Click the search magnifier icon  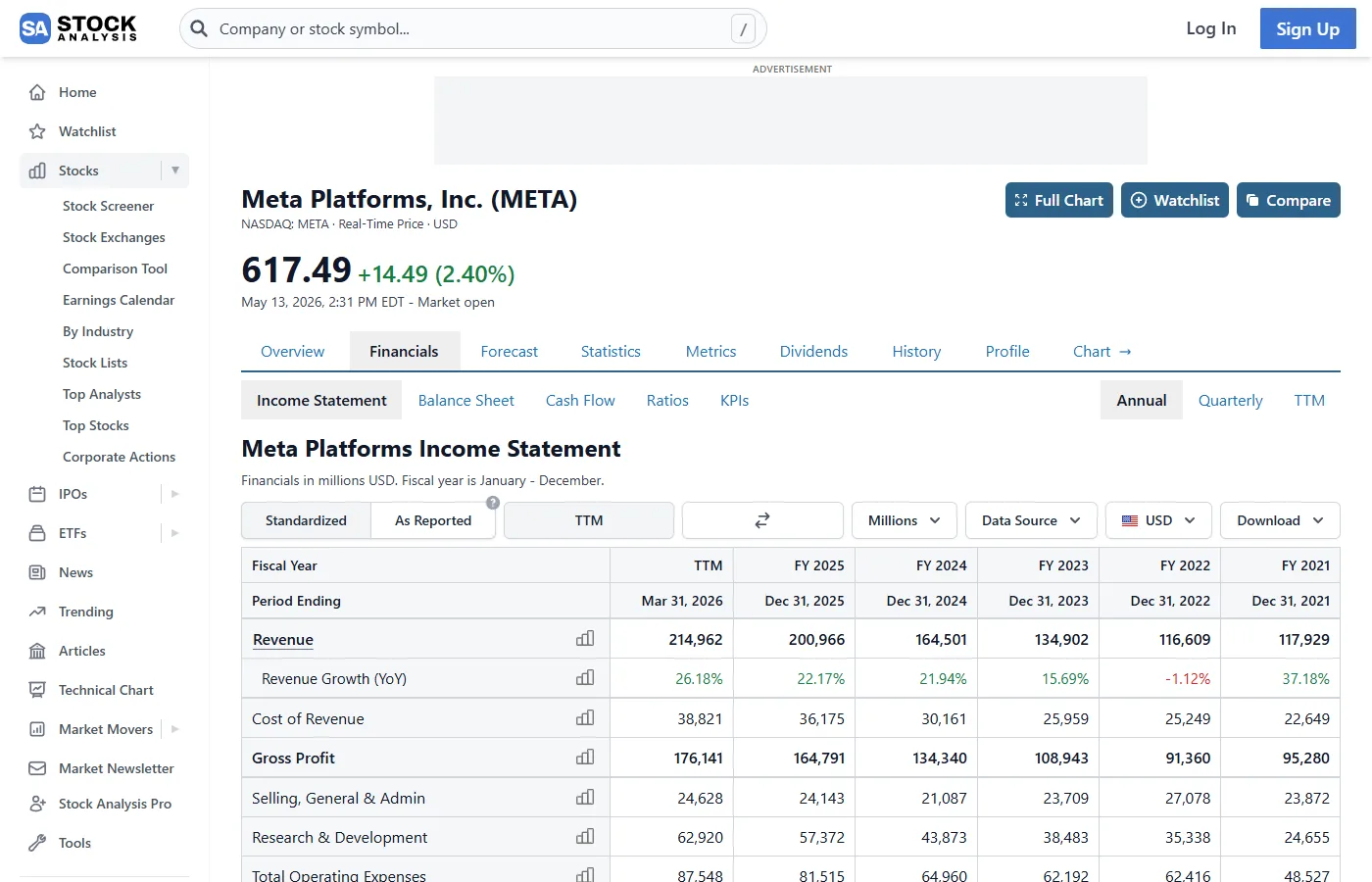(199, 28)
